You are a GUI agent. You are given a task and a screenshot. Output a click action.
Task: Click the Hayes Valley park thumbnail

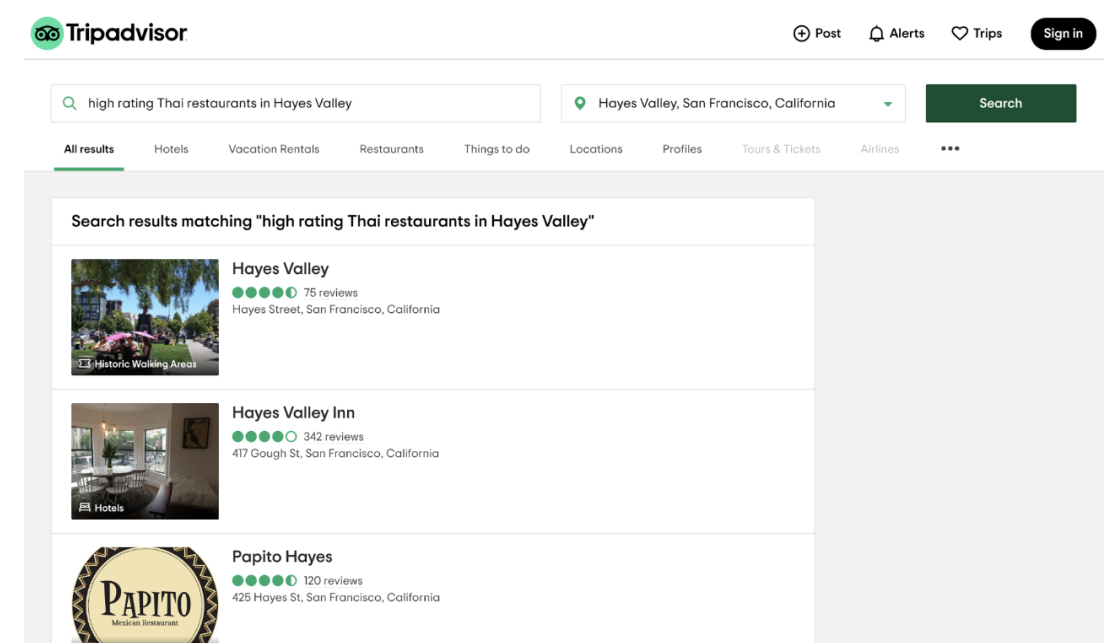pyautogui.click(x=145, y=317)
